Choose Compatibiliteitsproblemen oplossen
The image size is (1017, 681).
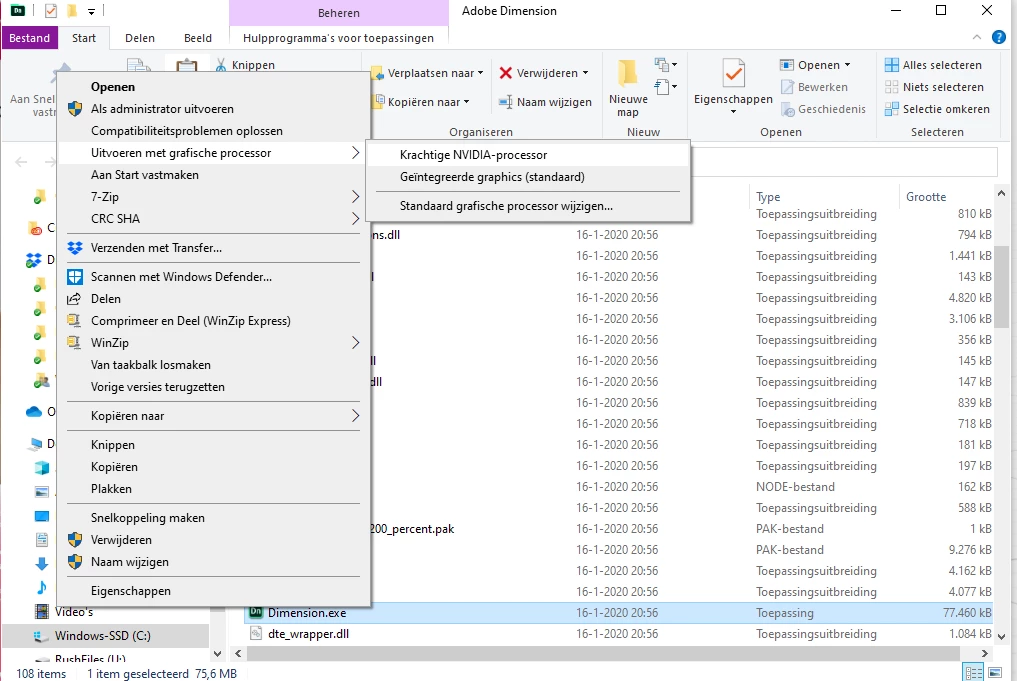coord(214,131)
